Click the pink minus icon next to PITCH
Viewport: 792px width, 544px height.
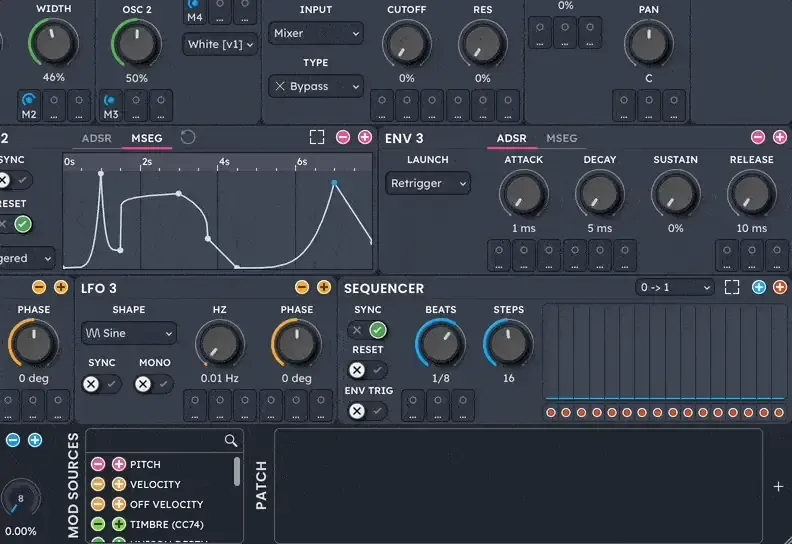(x=98, y=464)
